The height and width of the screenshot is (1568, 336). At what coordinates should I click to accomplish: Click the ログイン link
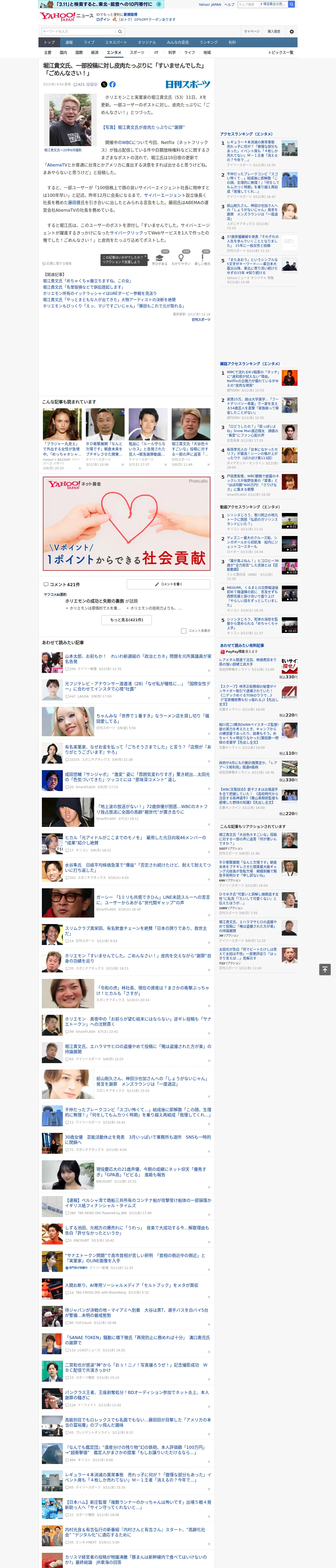click(103, 20)
